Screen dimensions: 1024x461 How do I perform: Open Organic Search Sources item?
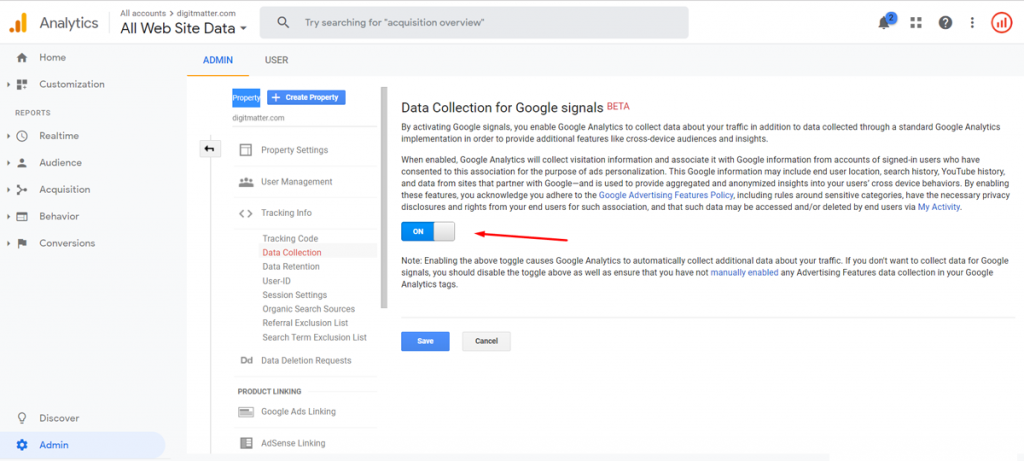[309, 309]
